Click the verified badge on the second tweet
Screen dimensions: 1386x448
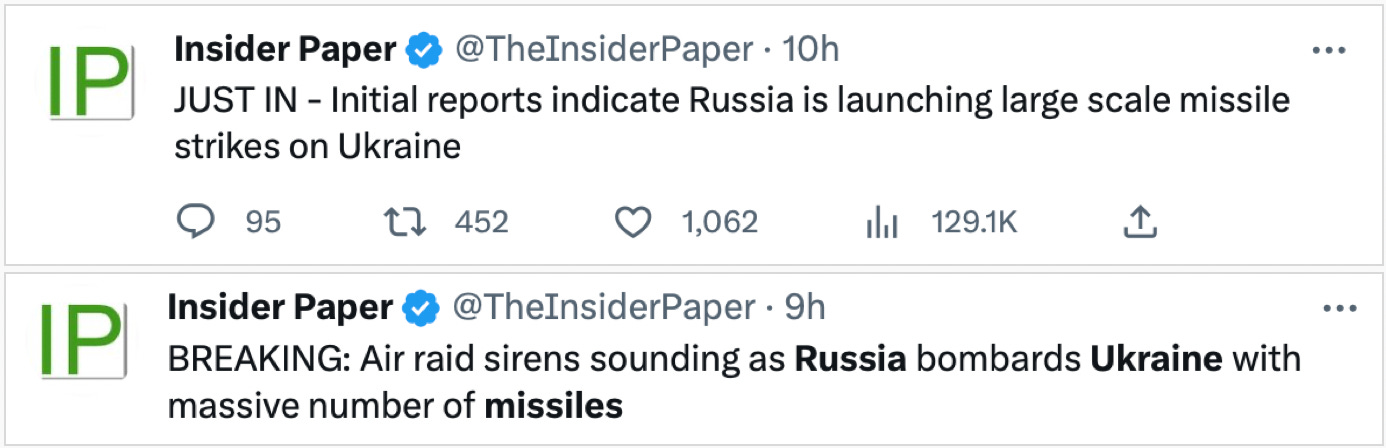(x=422, y=310)
